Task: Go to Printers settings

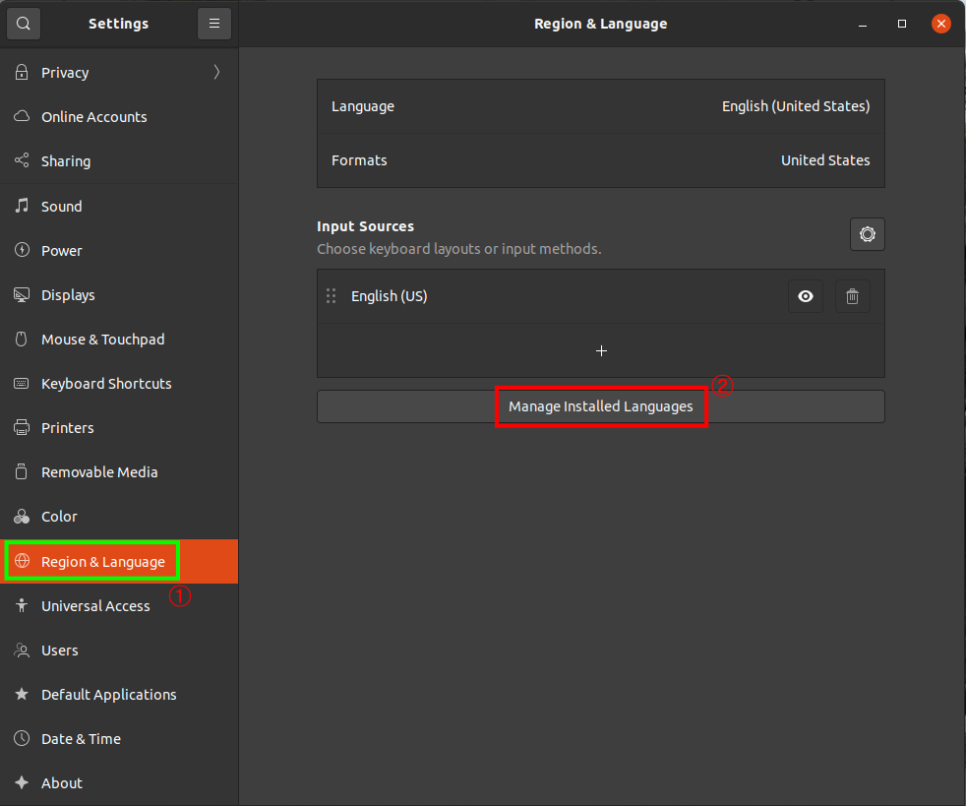Action: (119, 428)
